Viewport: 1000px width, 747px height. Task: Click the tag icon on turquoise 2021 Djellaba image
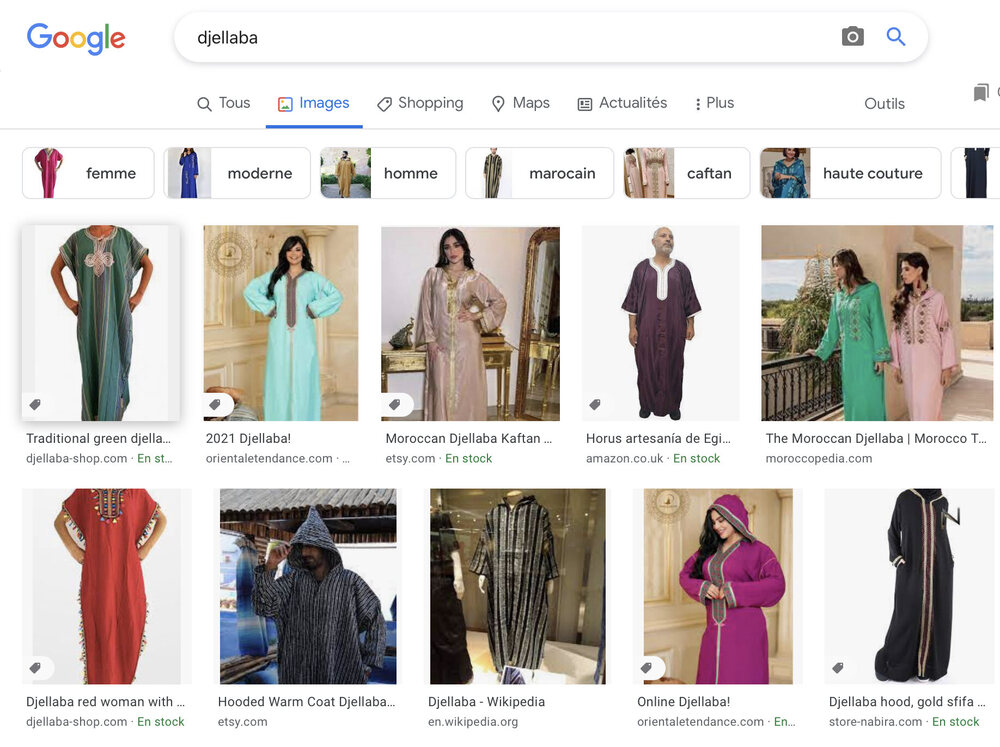click(215, 405)
